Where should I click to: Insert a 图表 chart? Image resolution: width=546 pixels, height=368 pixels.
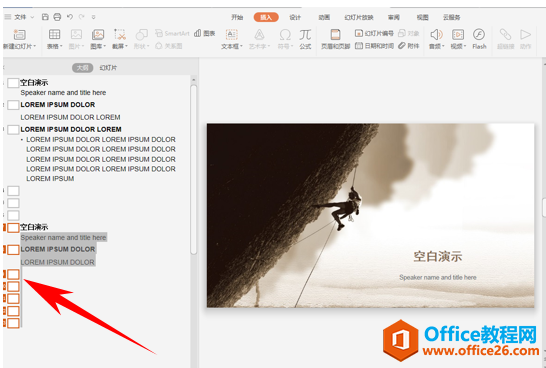(x=205, y=33)
